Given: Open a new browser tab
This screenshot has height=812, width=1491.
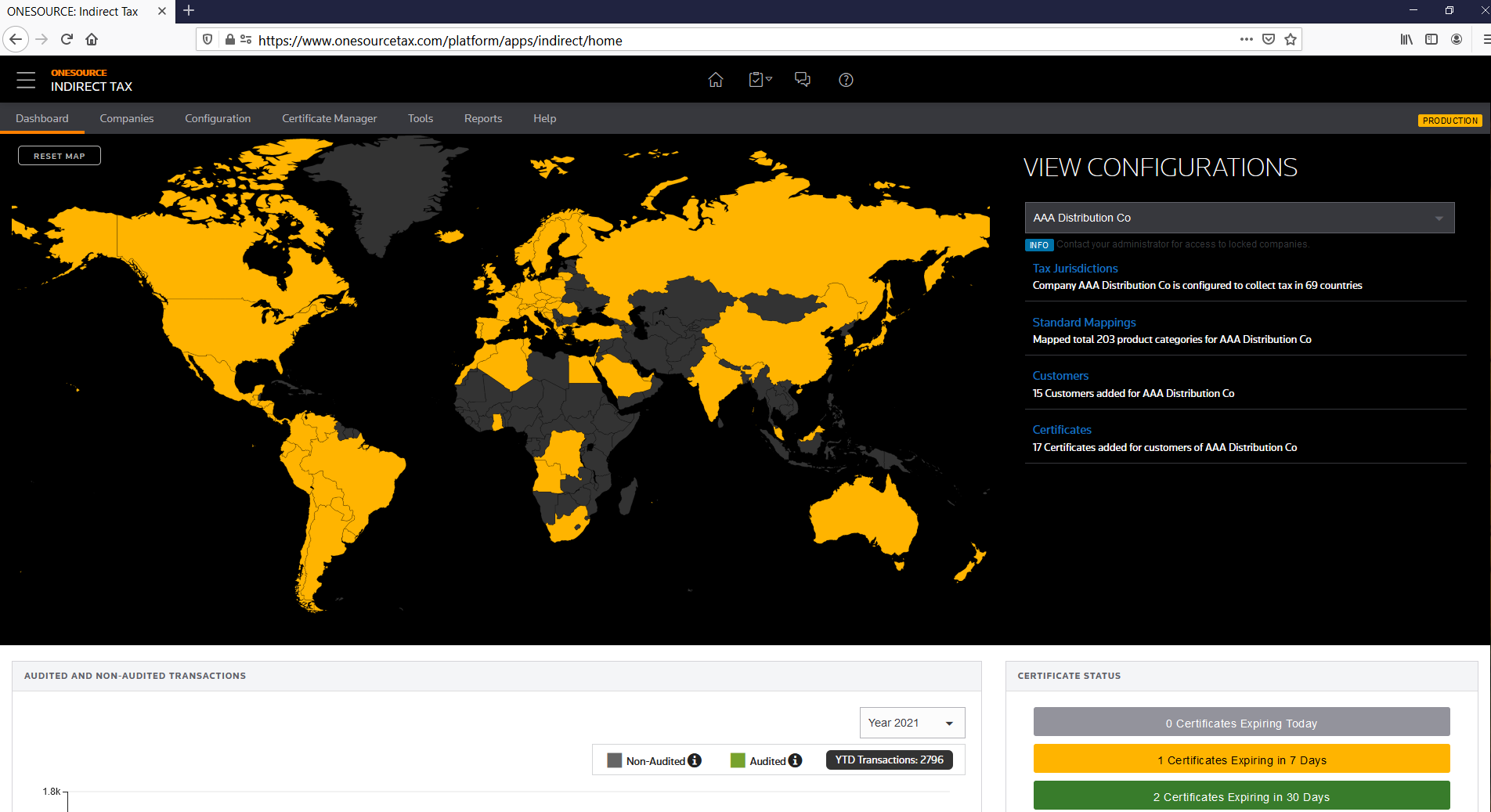Looking at the screenshot, I should (x=189, y=11).
